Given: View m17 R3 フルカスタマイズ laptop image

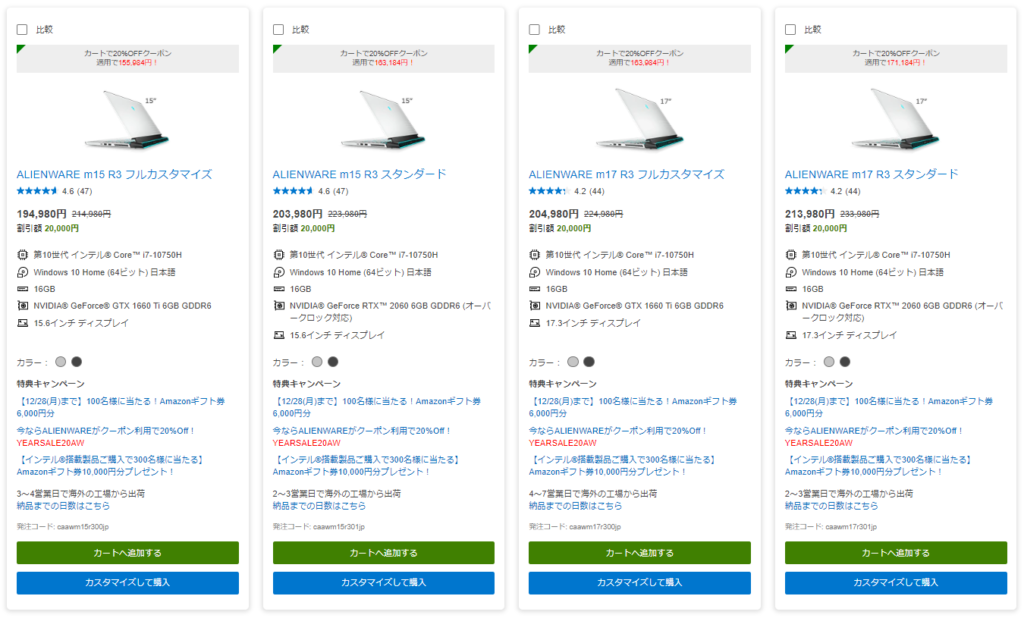Looking at the screenshot, I should coord(639,118).
